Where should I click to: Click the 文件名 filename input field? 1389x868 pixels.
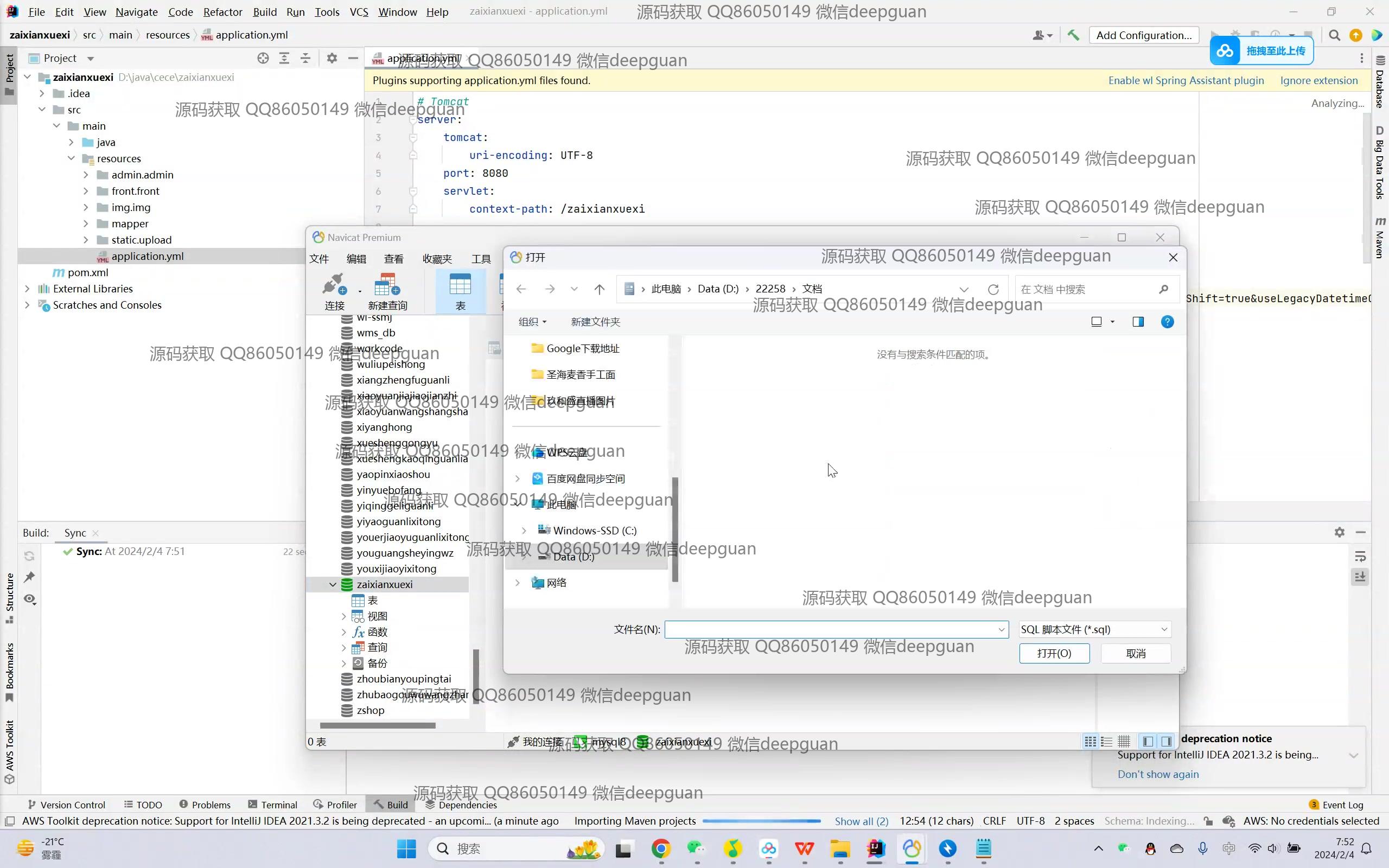(x=836, y=630)
